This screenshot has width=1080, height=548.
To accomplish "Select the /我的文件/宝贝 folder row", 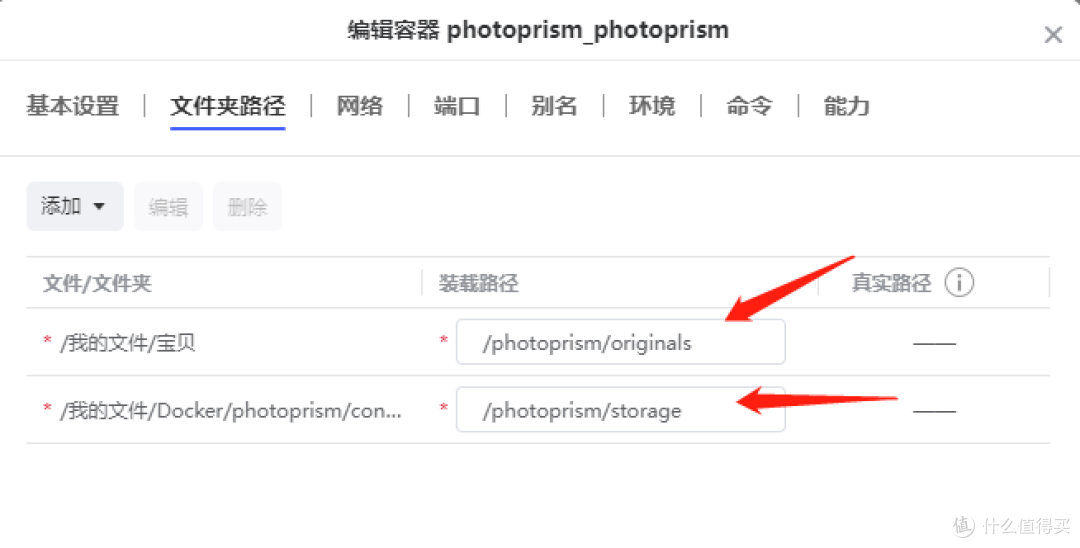I will click(538, 342).
